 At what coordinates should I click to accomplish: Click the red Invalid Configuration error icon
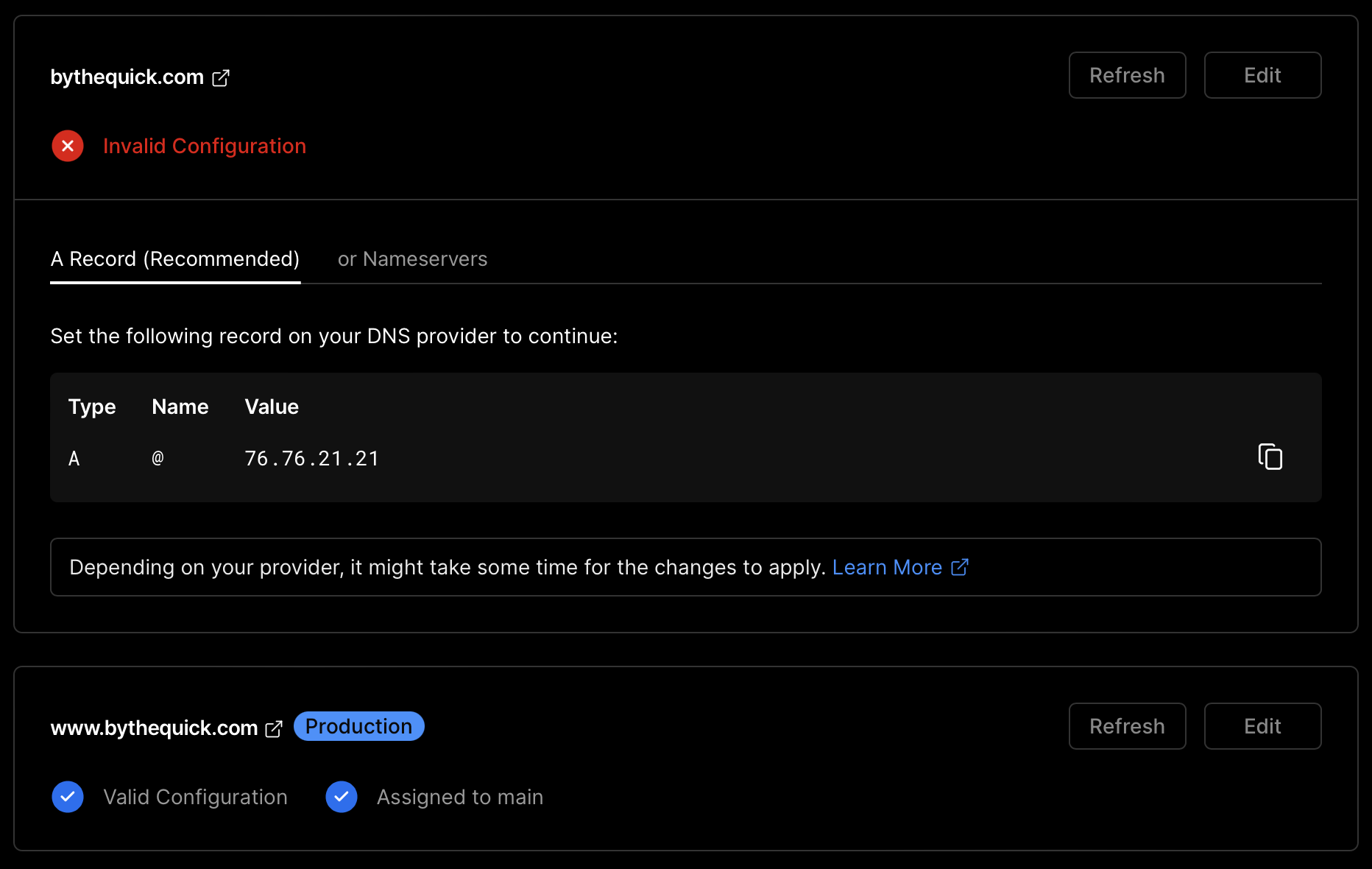point(68,146)
